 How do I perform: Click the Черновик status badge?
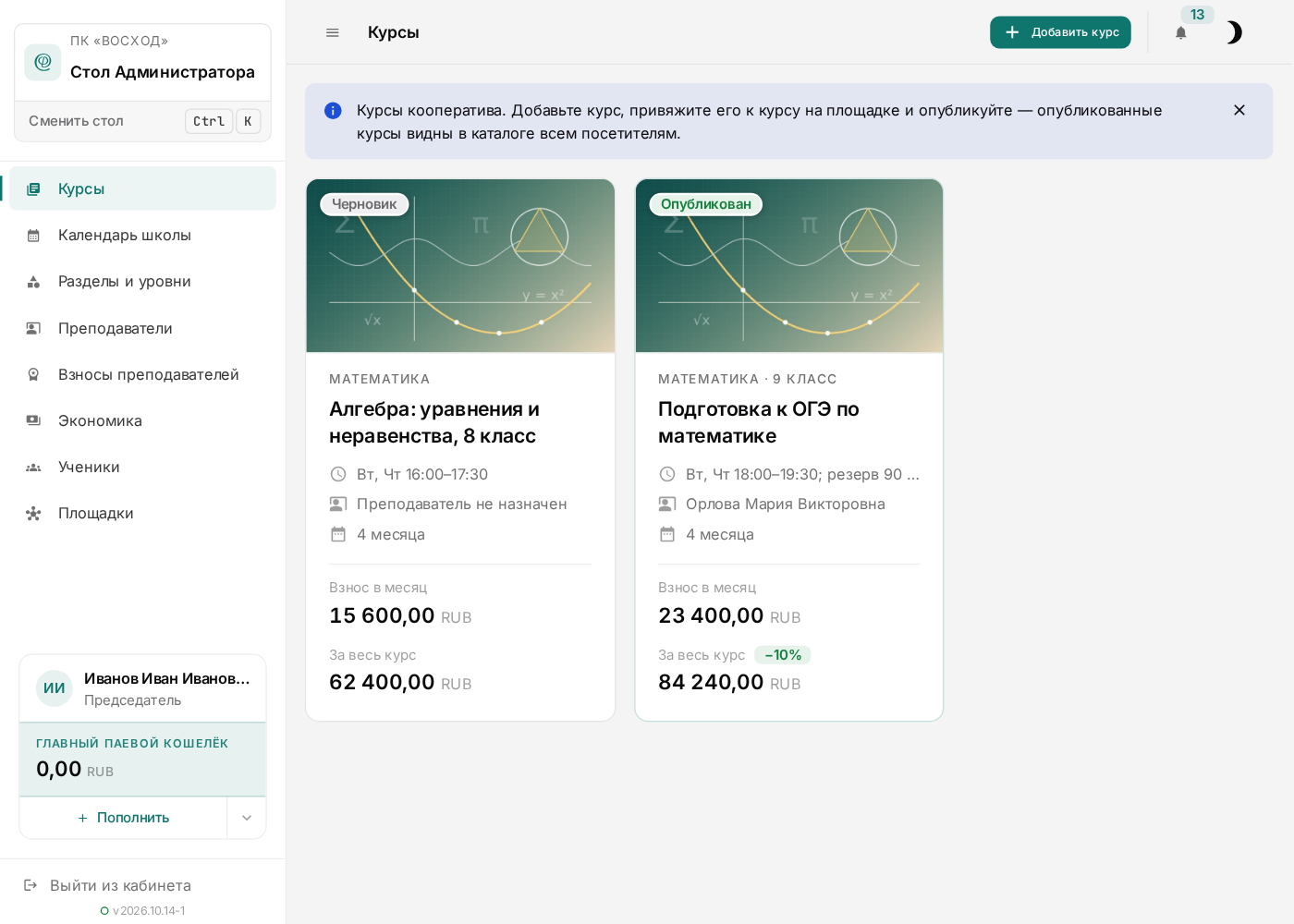click(x=364, y=204)
